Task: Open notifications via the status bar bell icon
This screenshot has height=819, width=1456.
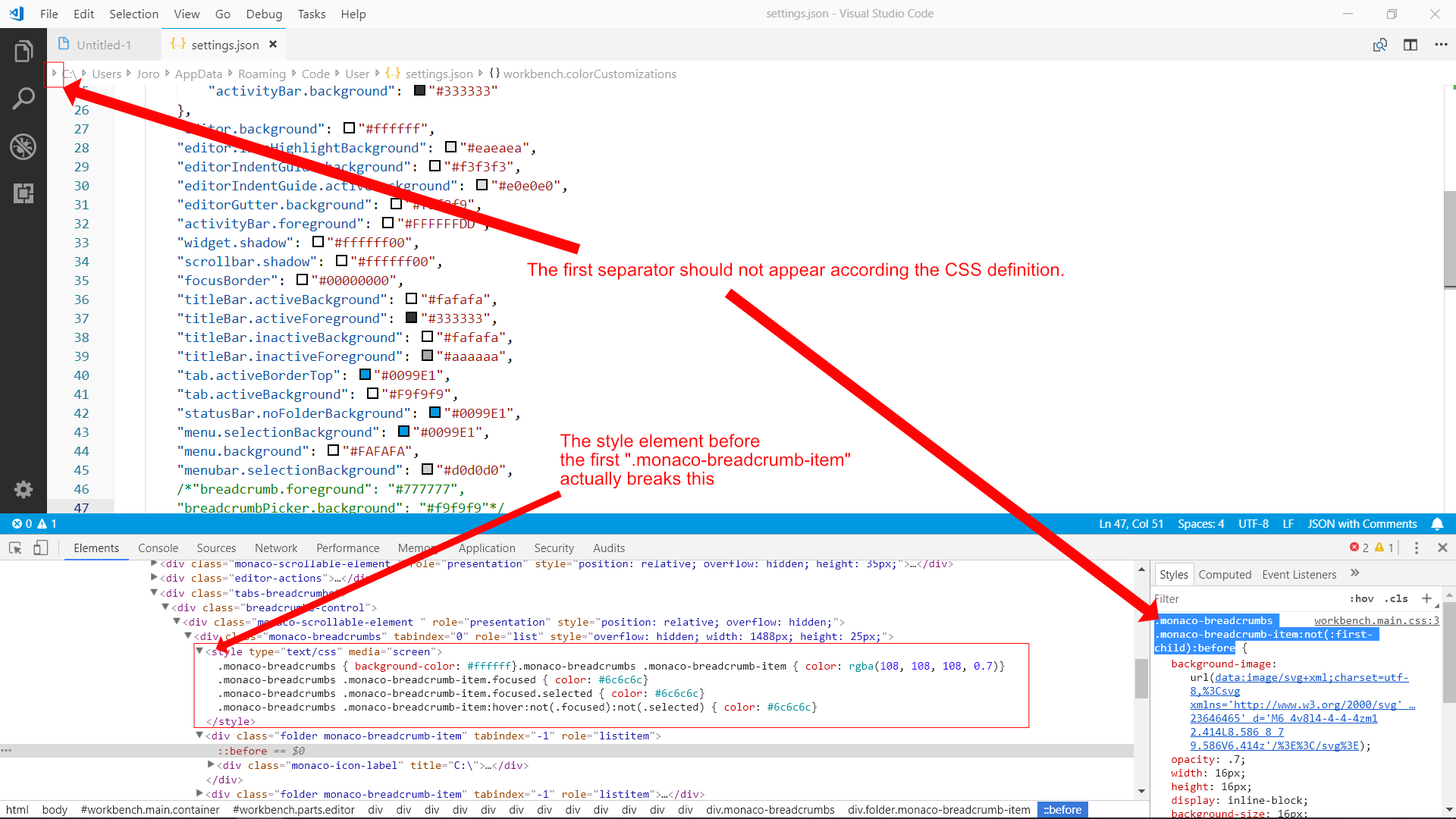Action: [1439, 523]
